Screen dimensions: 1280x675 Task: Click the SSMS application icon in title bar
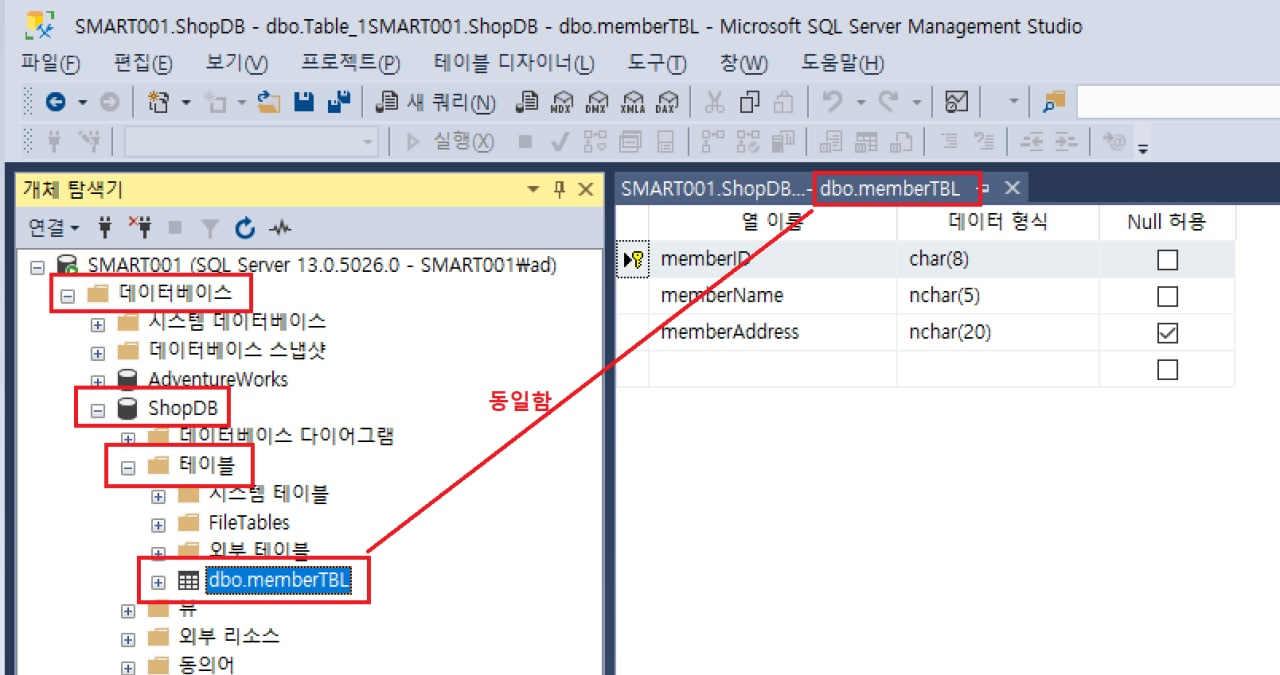[x=40, y=26]
